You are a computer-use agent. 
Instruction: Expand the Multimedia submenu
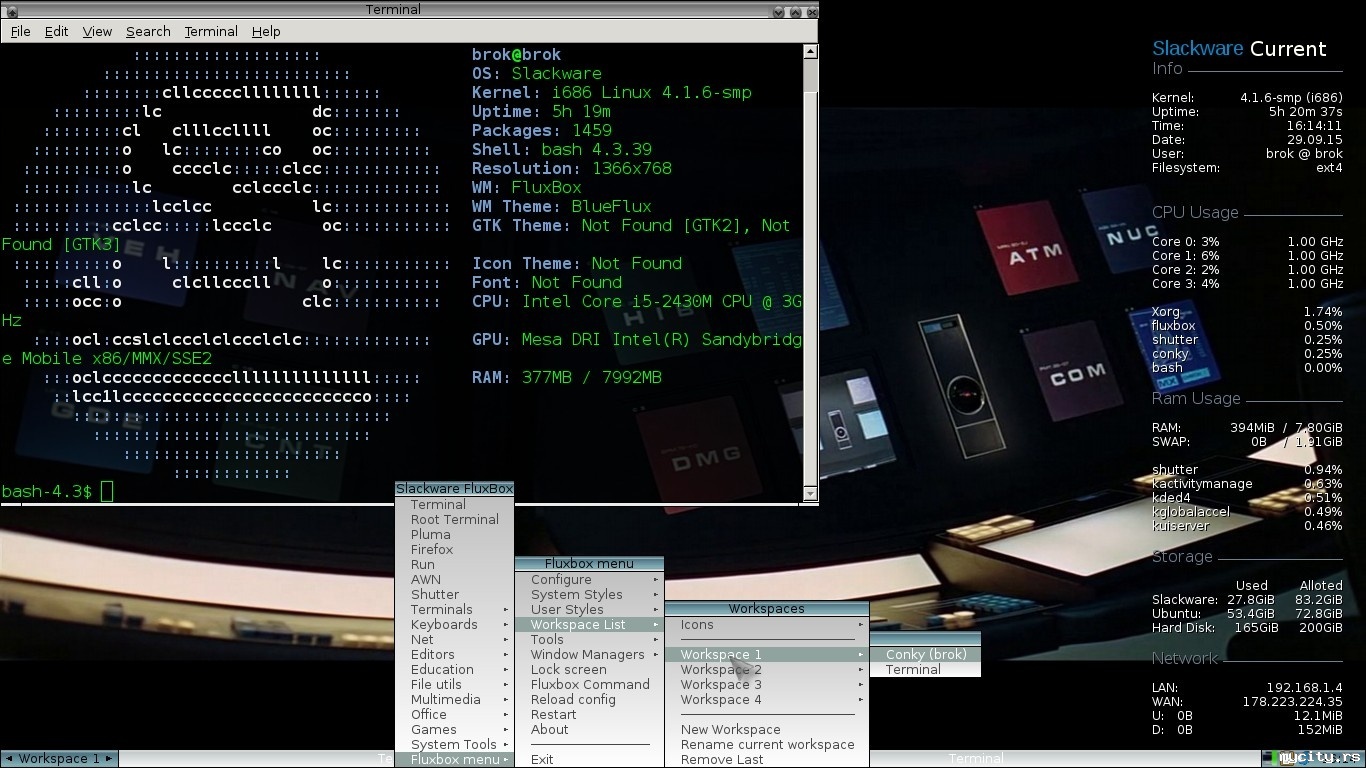pos(454,700)
